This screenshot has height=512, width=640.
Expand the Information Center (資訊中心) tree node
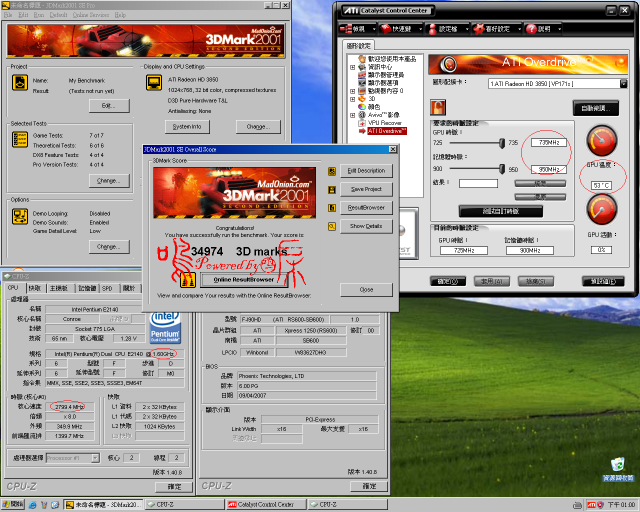coord(353,67)
